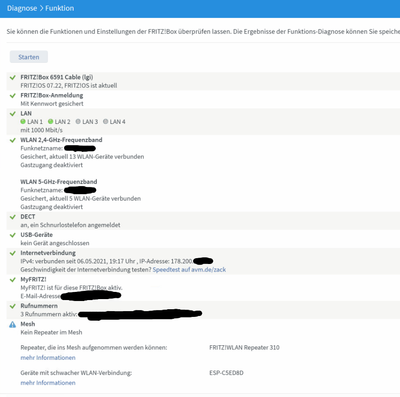400x397 pixels.
Task: Click Gastzugang deaktiviert under 5-GHz band
Action: pos(52,207)
